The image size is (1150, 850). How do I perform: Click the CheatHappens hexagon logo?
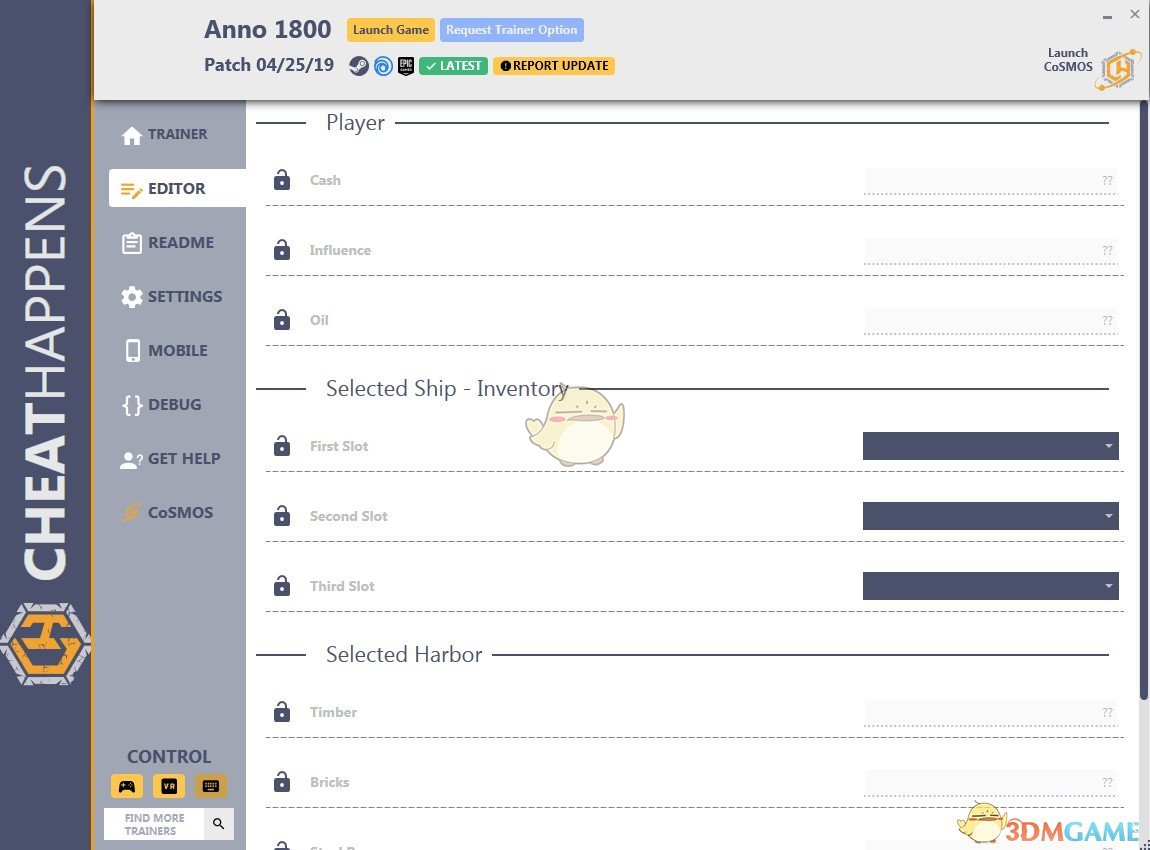48,643
